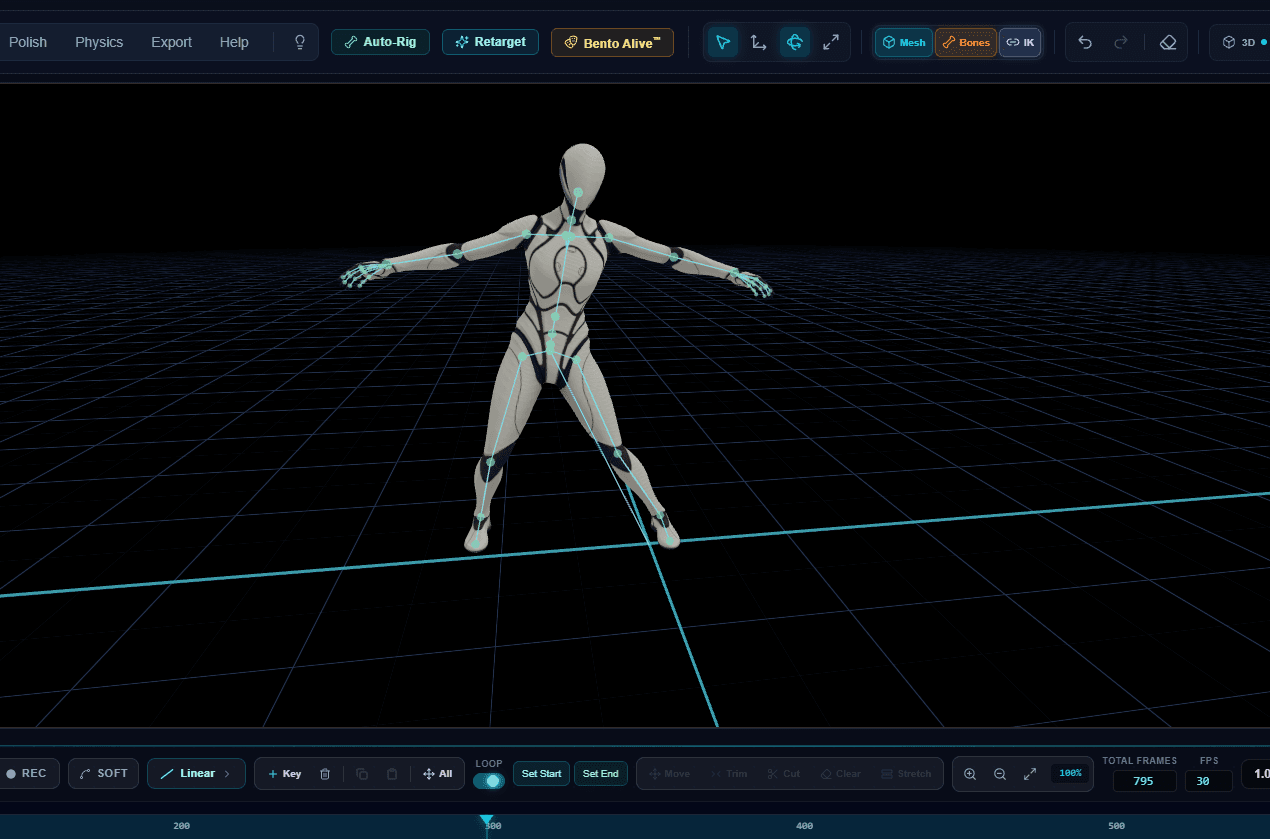
Task: Click the copy keyframe icon
Action: click(362, 774)
